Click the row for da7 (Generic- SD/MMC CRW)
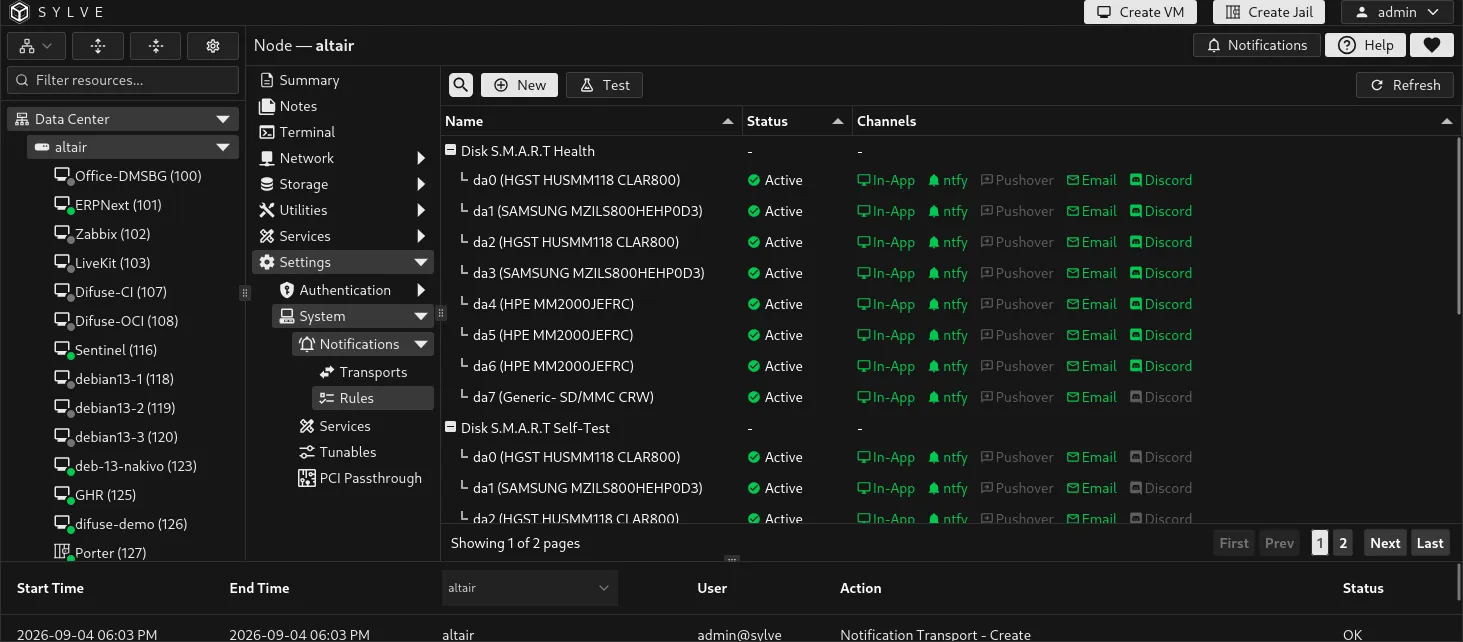This screenshot has height=642, width=1463. (x=948, y=397)
